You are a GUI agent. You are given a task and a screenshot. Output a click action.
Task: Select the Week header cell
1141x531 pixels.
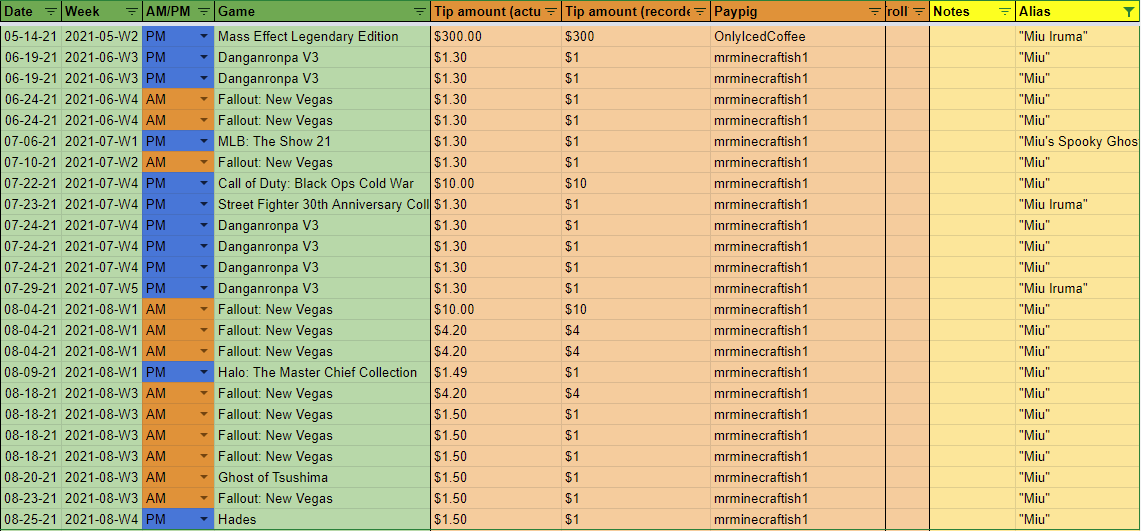tap(102, 12)
